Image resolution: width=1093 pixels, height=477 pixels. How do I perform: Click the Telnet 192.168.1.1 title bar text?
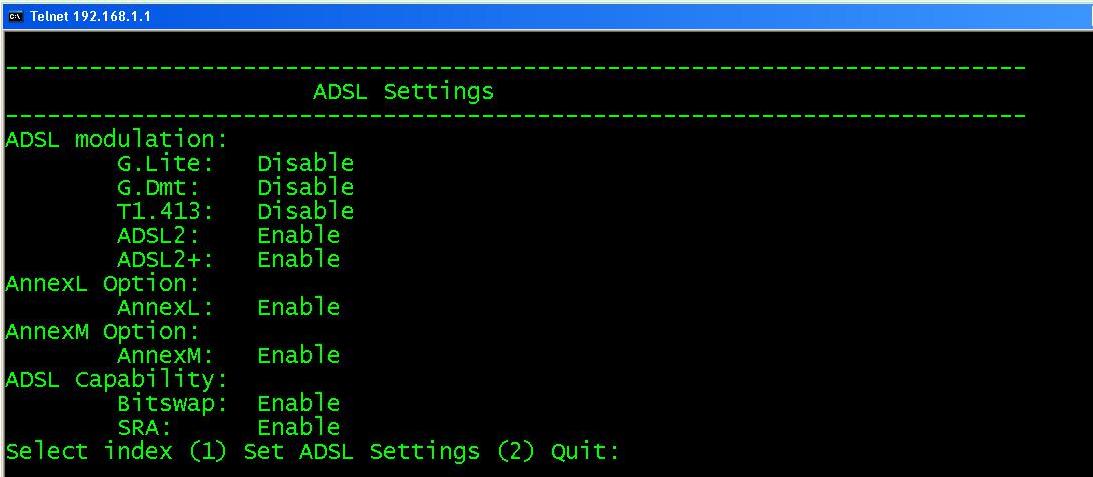(90, 16)
